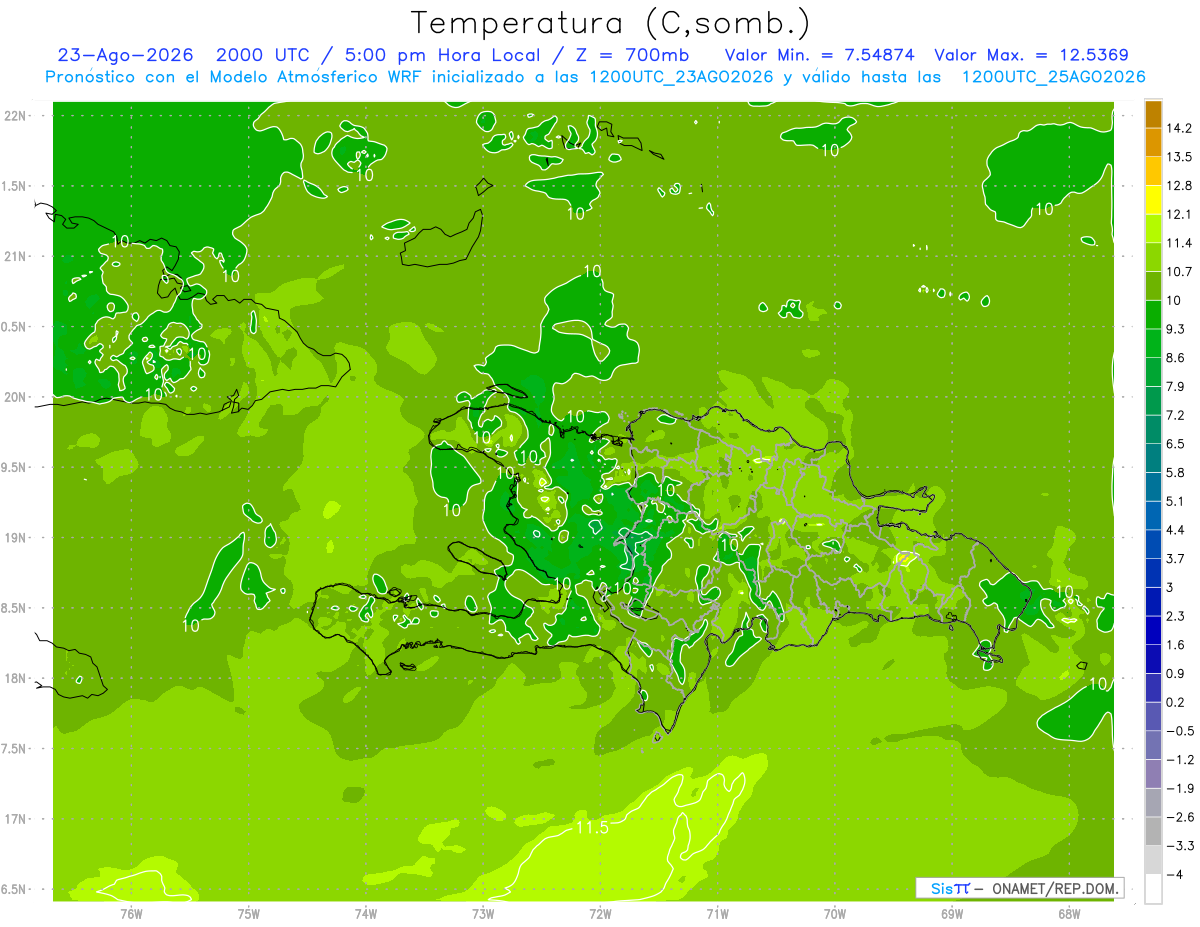
Task: Pick the white swatch below -4
Action: tap(1154, 889)
